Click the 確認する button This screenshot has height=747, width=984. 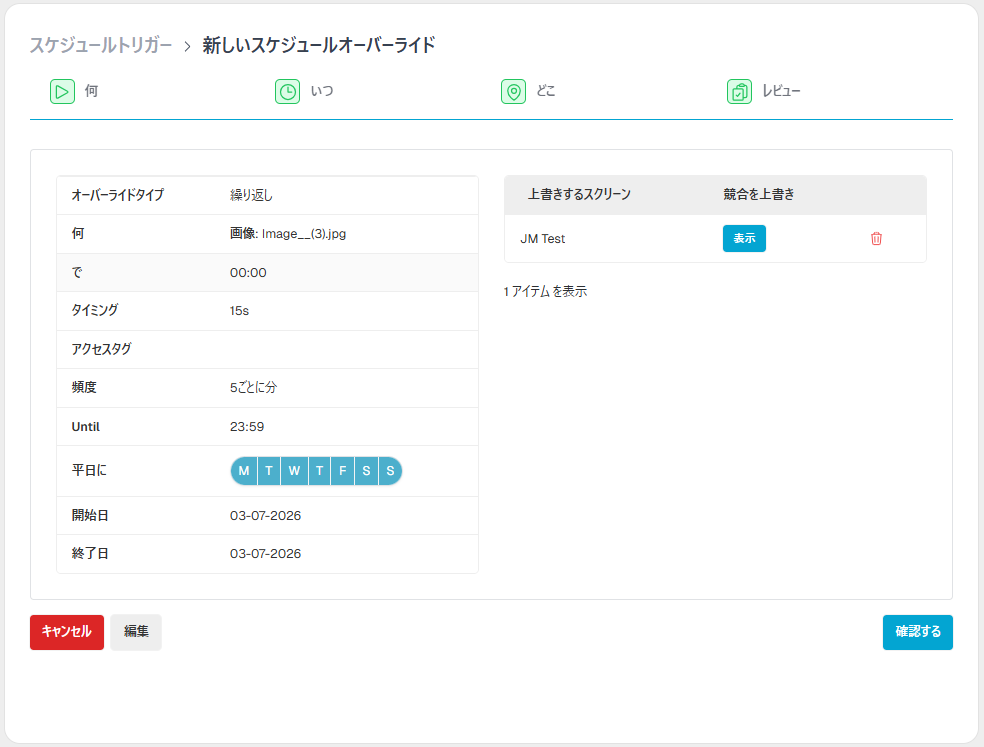tap(917, 632)
